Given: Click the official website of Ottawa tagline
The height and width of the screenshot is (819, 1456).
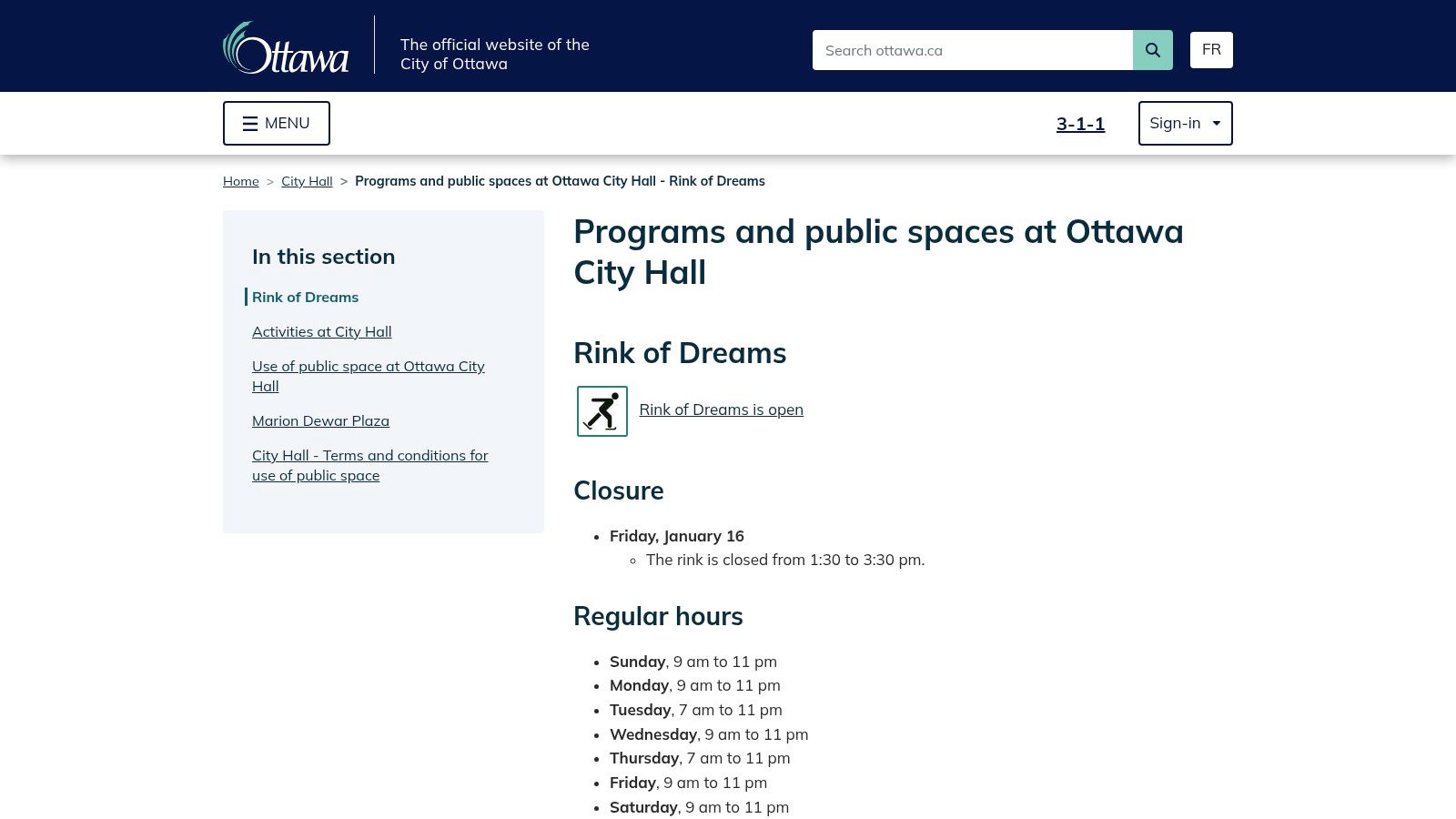Looking at the screenshot, I should click(494, 54).
